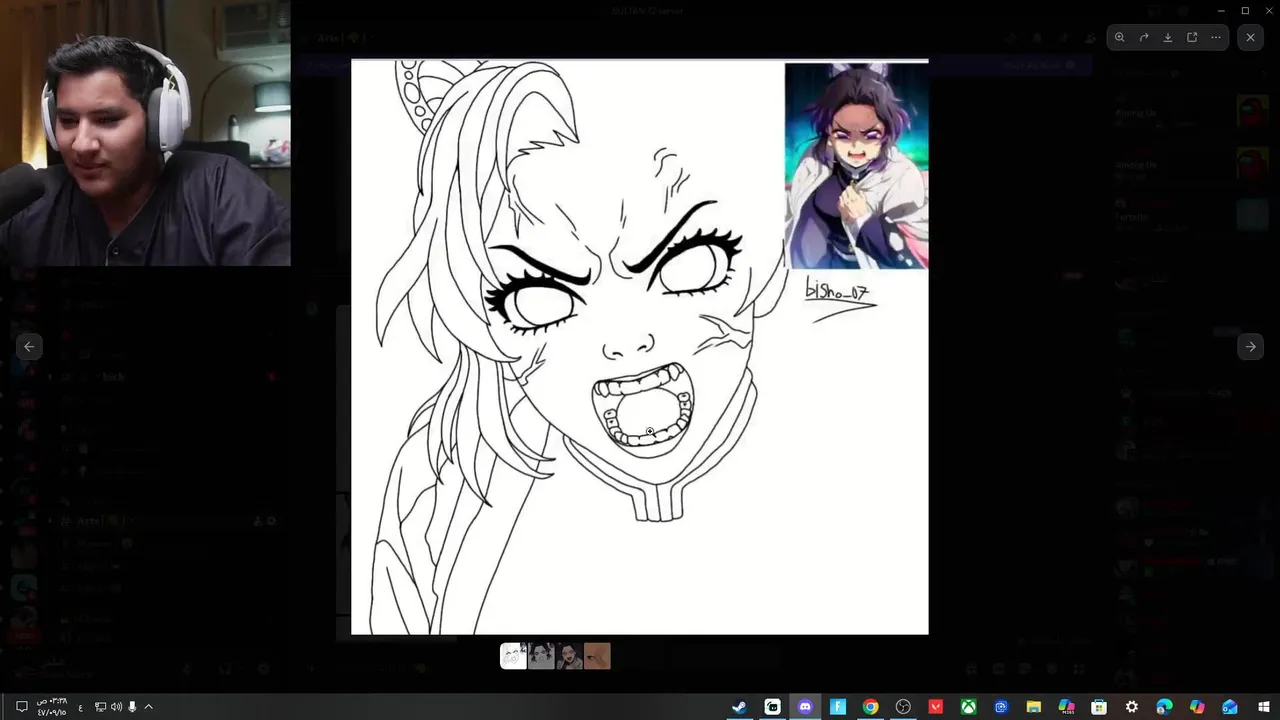Open Microsoft 365 app on taskbar

click(1066, 707)
